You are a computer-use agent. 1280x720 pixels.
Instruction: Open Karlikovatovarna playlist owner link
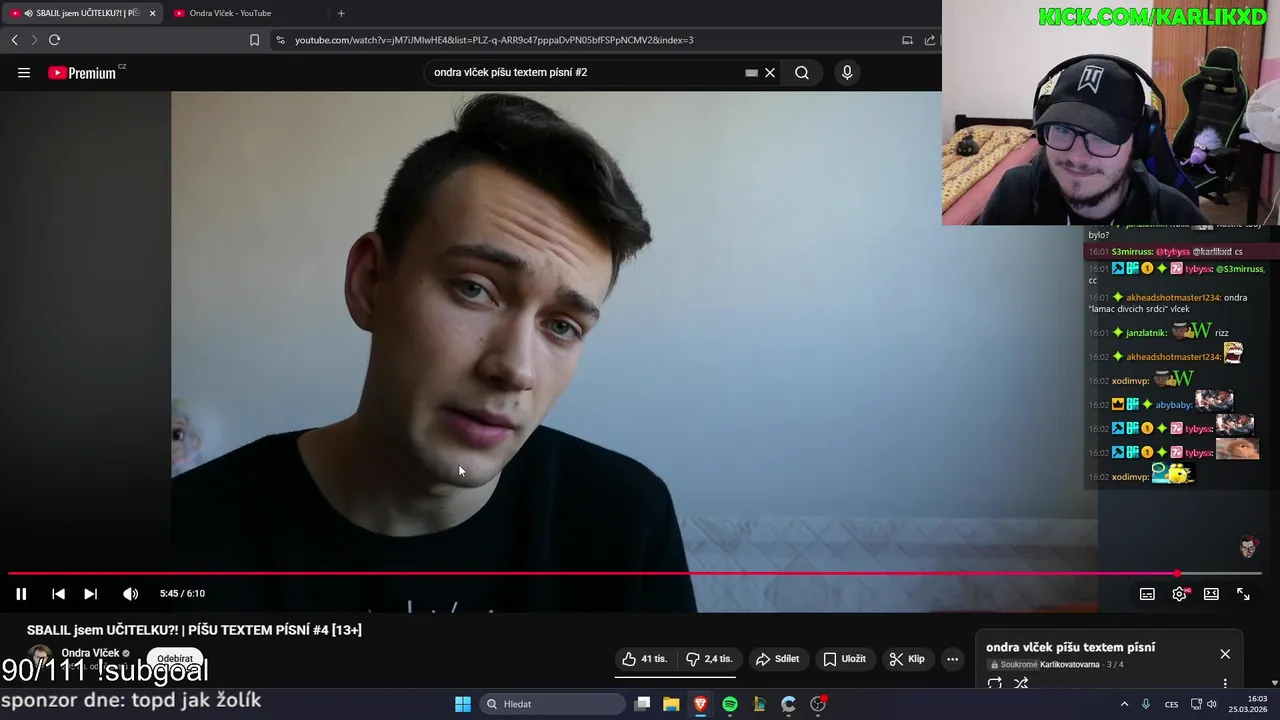pyautogui.click(x=1069, y=665)
